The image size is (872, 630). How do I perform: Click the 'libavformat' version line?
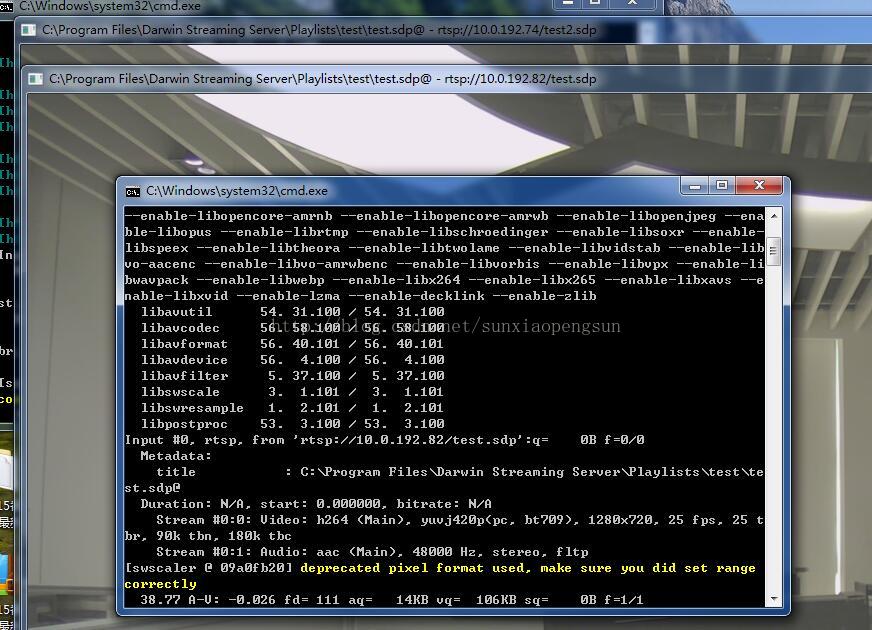293,344
